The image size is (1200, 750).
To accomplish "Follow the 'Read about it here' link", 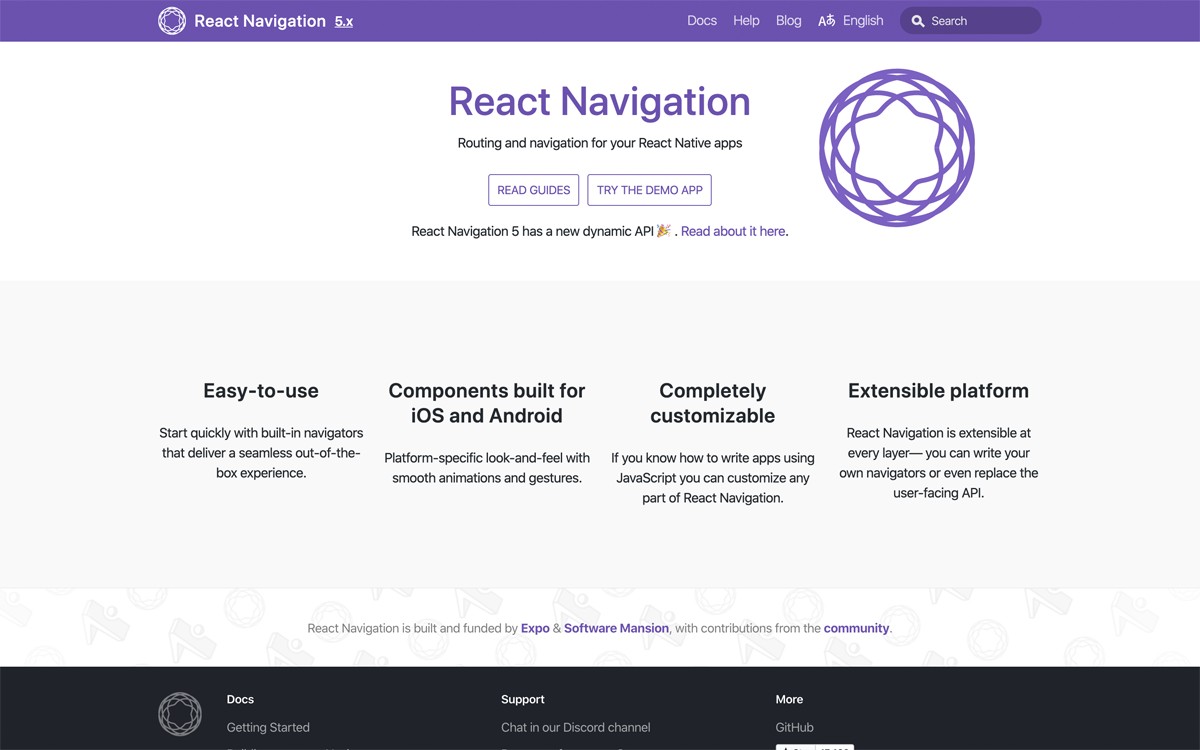I will click(733, 231).
